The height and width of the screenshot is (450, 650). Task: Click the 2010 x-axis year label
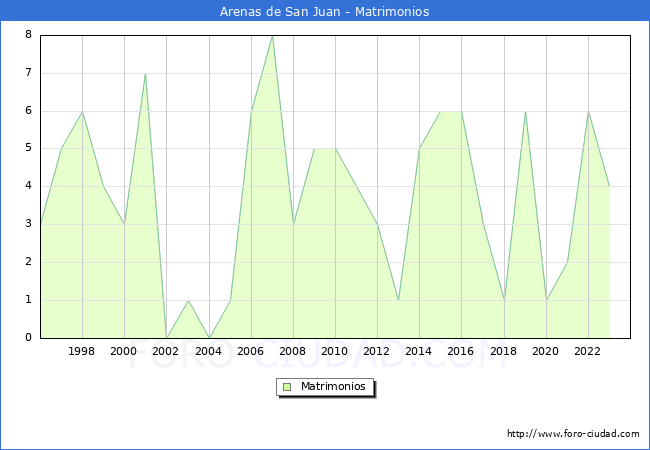pos(335,351)
